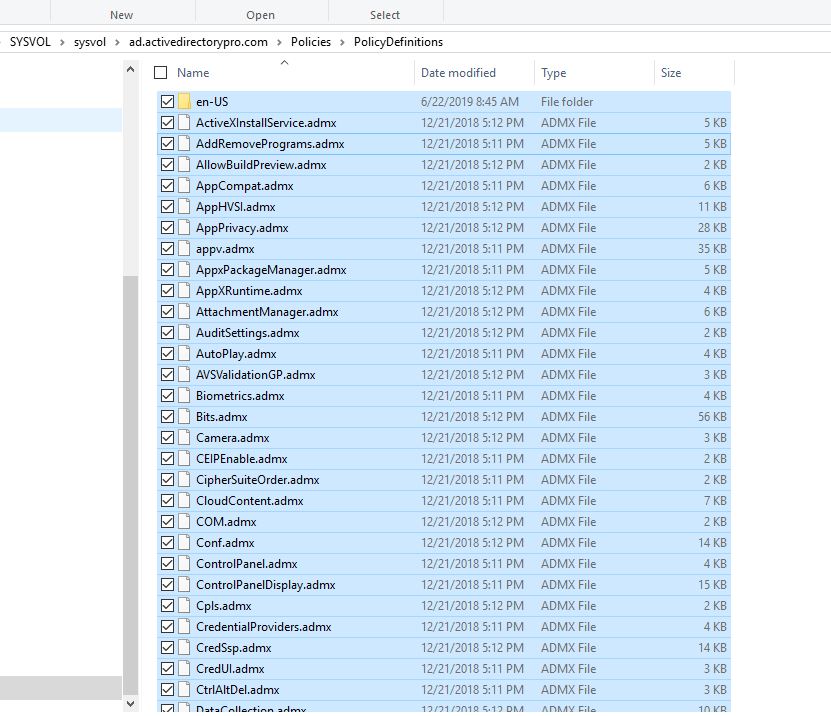Click the AddRemovePrograms.admx file icon
Image resolution: width=831 pixels, height=716 pixels.
184,144
